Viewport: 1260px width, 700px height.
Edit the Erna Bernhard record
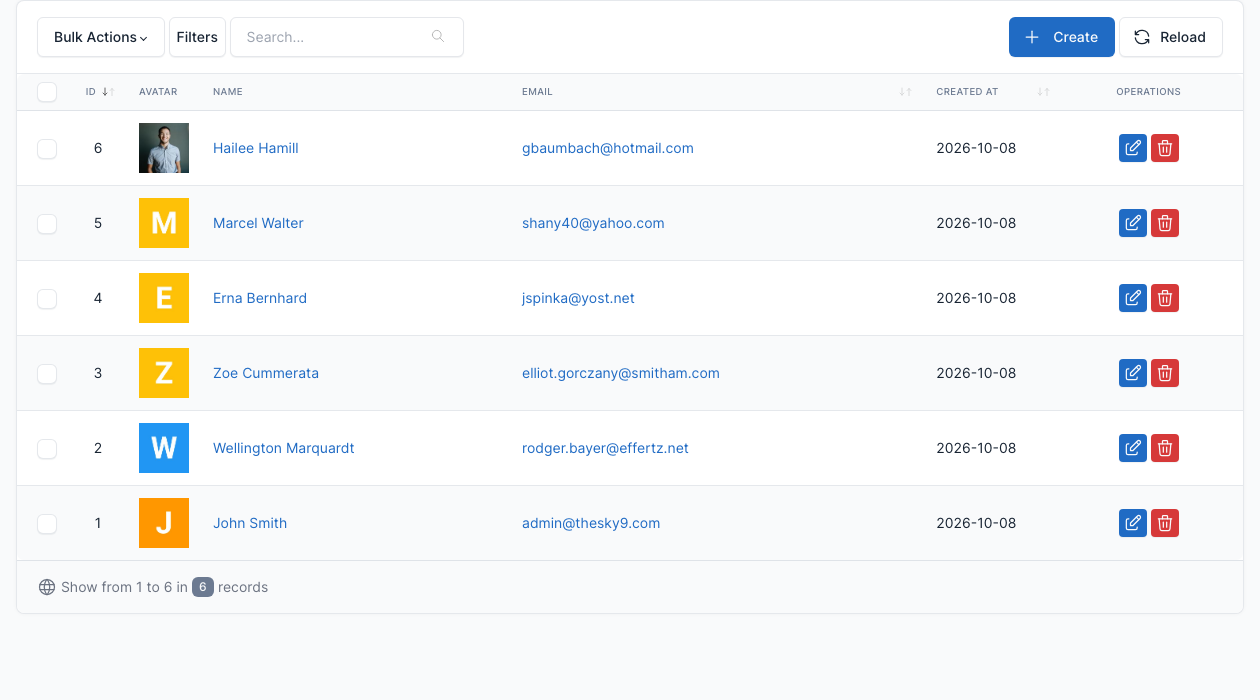point(1133,298)
